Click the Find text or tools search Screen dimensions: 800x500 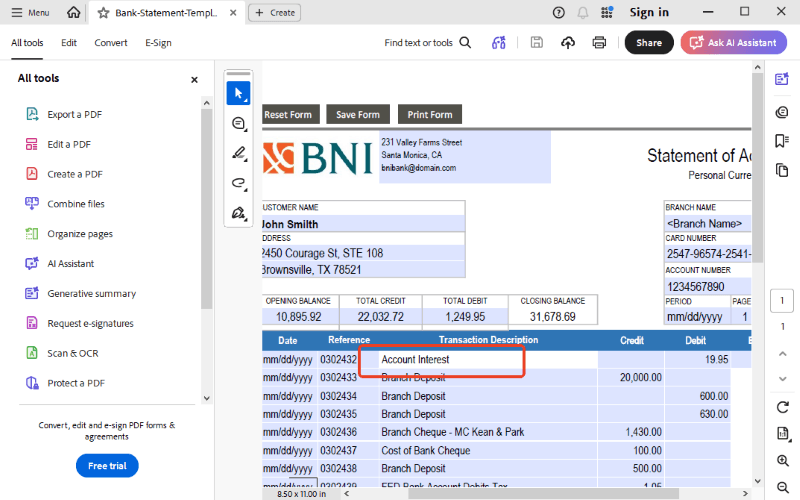pyautogui.click(x=428, y=43)
